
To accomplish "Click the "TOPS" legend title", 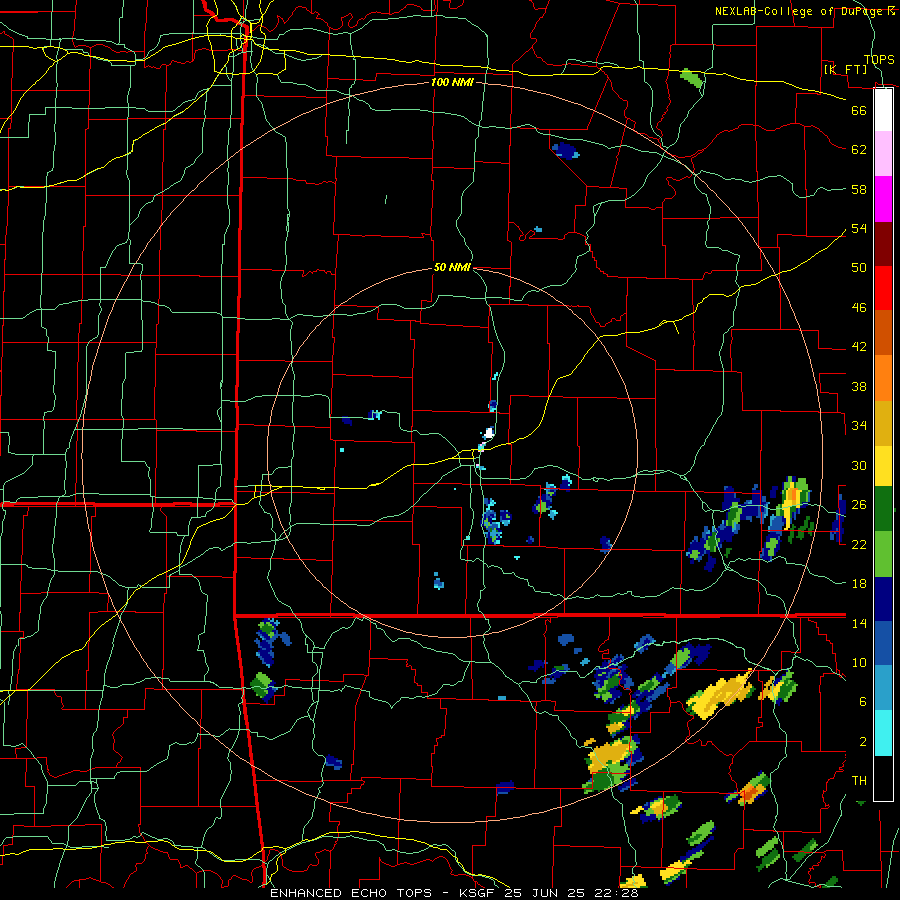I will [879, 59].
